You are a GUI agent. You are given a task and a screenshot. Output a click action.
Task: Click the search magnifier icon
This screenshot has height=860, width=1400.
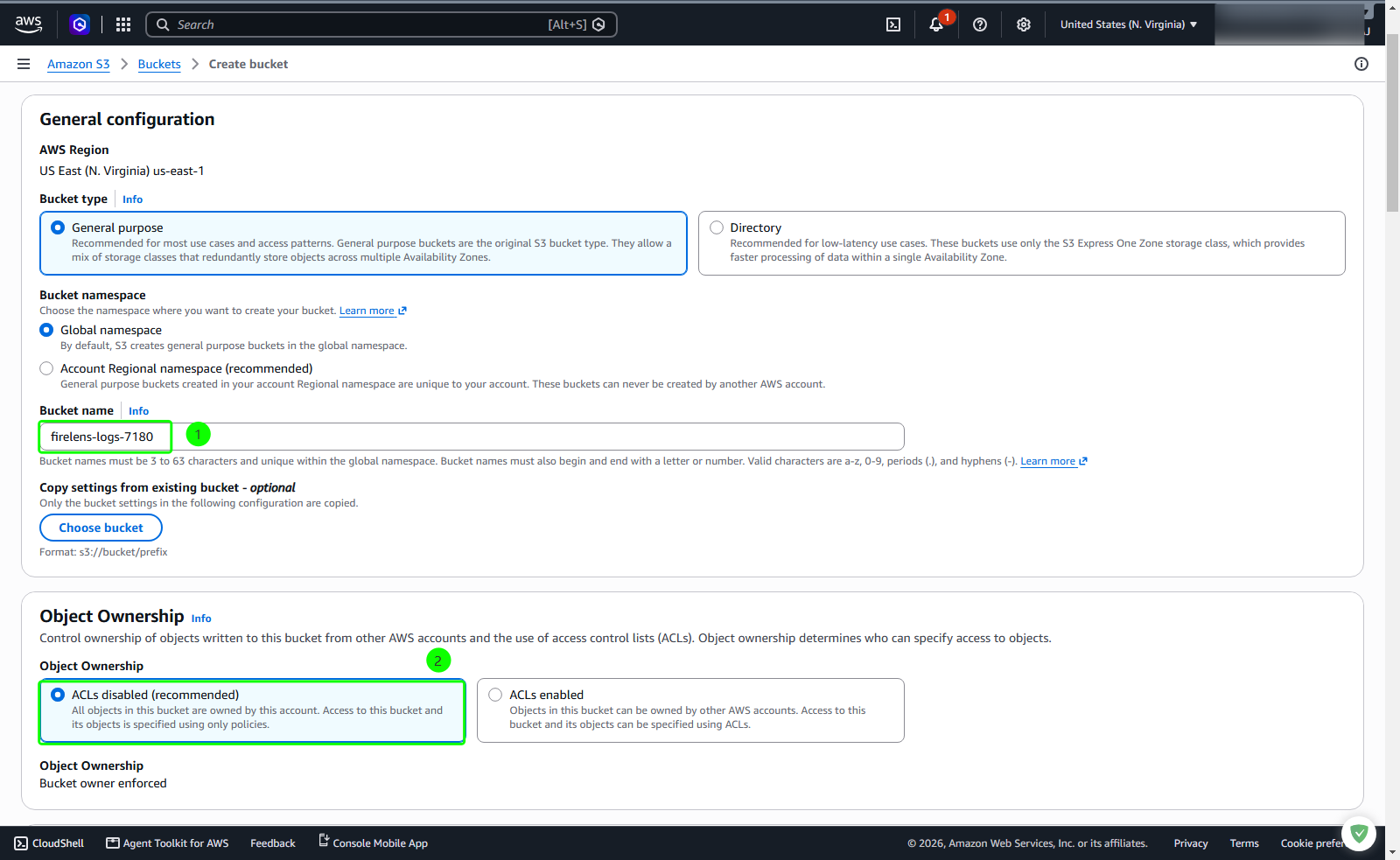click(163, 24)
